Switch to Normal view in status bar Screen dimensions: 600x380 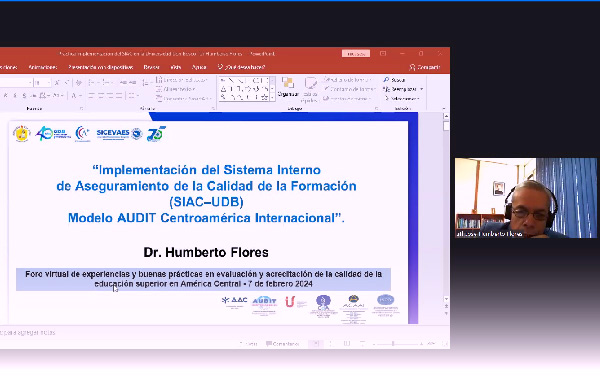(316, 344)
